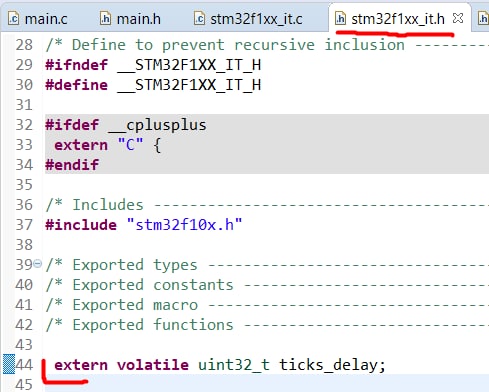
Task: Click the 'ticks_delay' variable name on line 44
Action: click(328, 365)
